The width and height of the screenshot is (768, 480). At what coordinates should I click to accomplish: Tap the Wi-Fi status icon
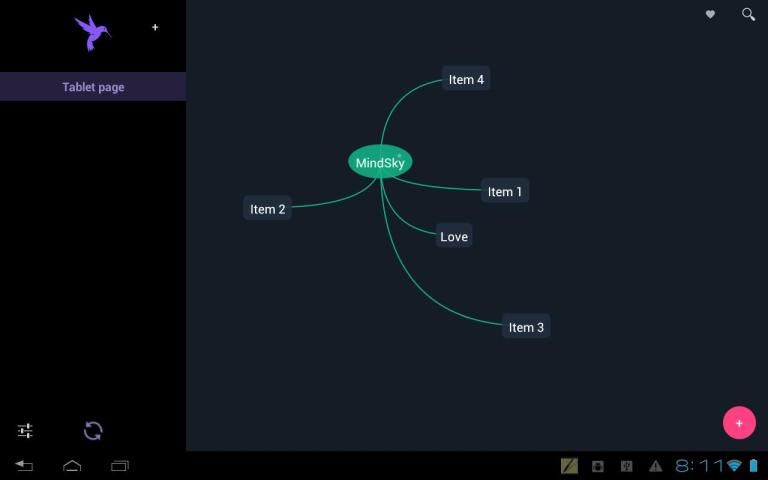pyautogui.click(x=734, y=466)
